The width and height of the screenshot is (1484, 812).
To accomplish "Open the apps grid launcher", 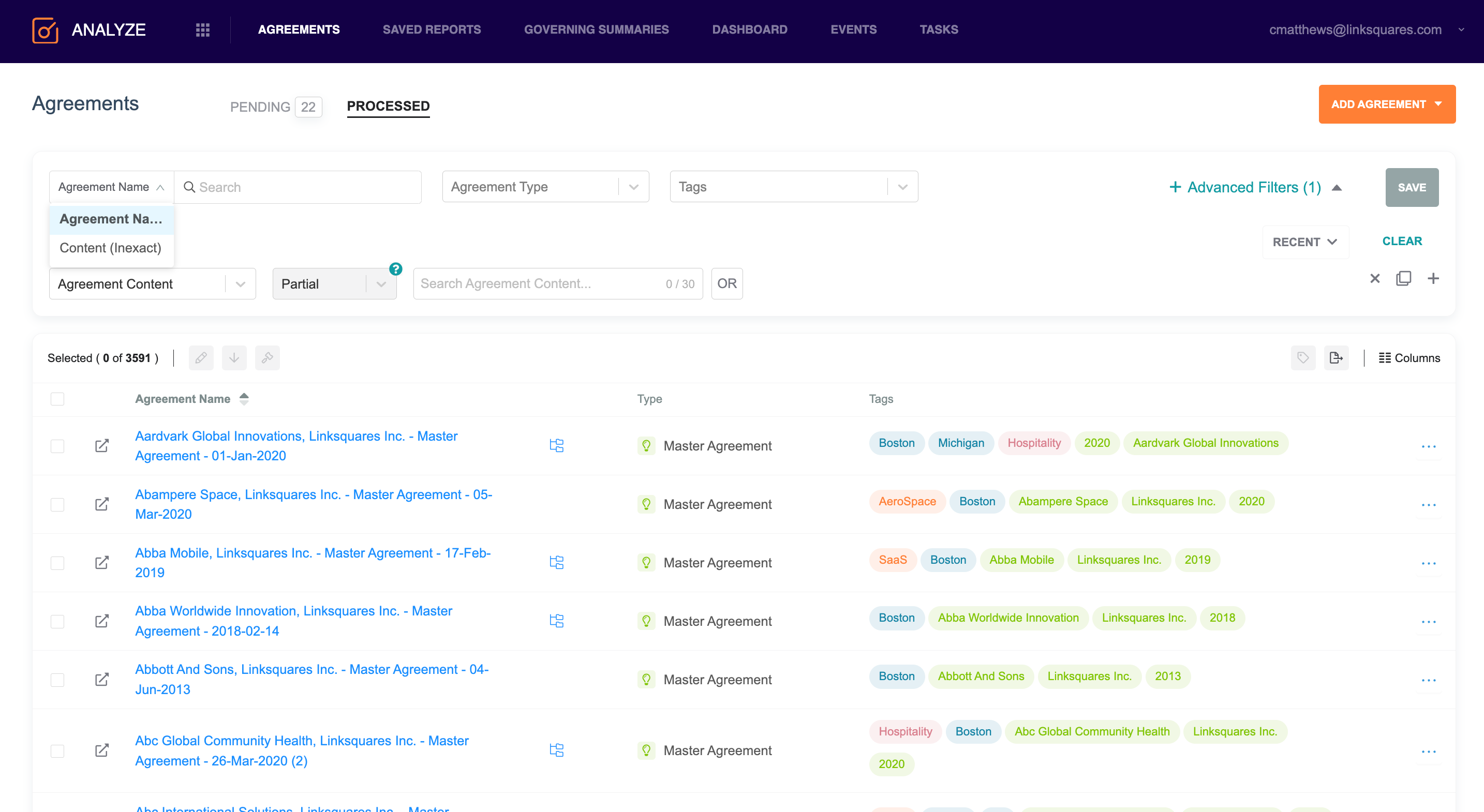I will tap(203, 30).
